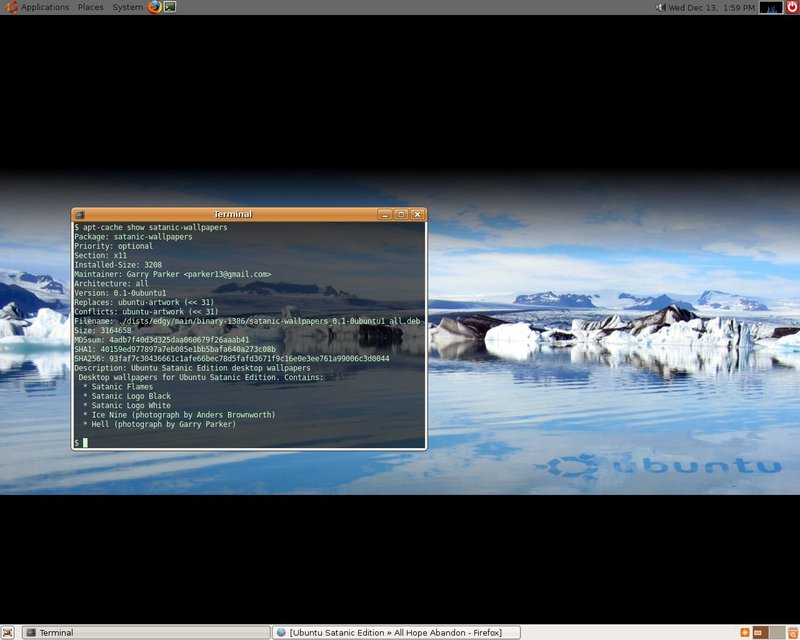The height and width of the screenshot is (640, 800).
Task: Open the trash icon in bottom panel
Action: click(792, 632)
